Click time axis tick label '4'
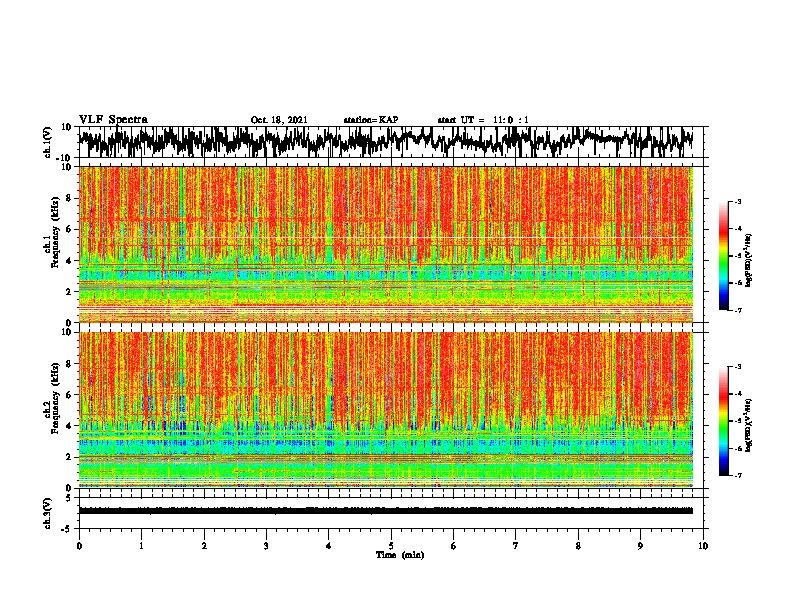This screenshot has height=612, width=792. (329, 546)
